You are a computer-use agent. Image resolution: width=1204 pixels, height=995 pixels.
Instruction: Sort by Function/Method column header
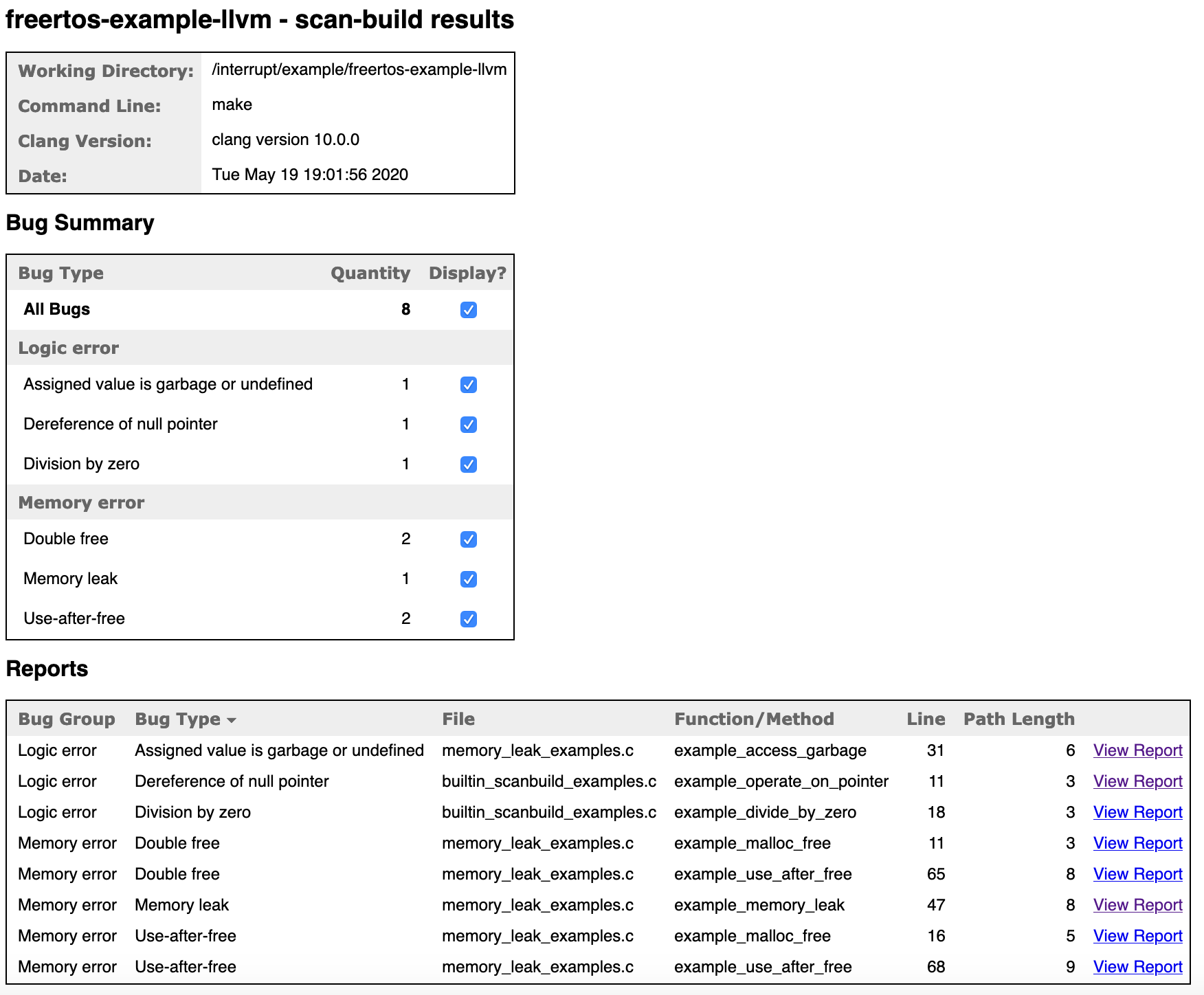(754, 719)
